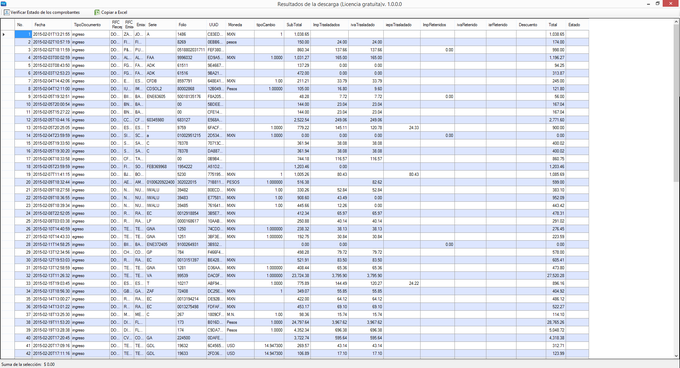
Task: Click the Descuento column header
Action: (x=531, y=25)
